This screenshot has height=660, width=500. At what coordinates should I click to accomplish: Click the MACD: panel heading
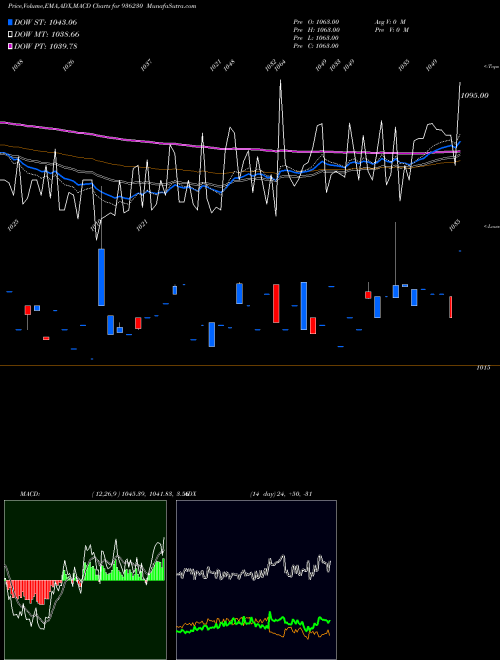click(30, 494)
